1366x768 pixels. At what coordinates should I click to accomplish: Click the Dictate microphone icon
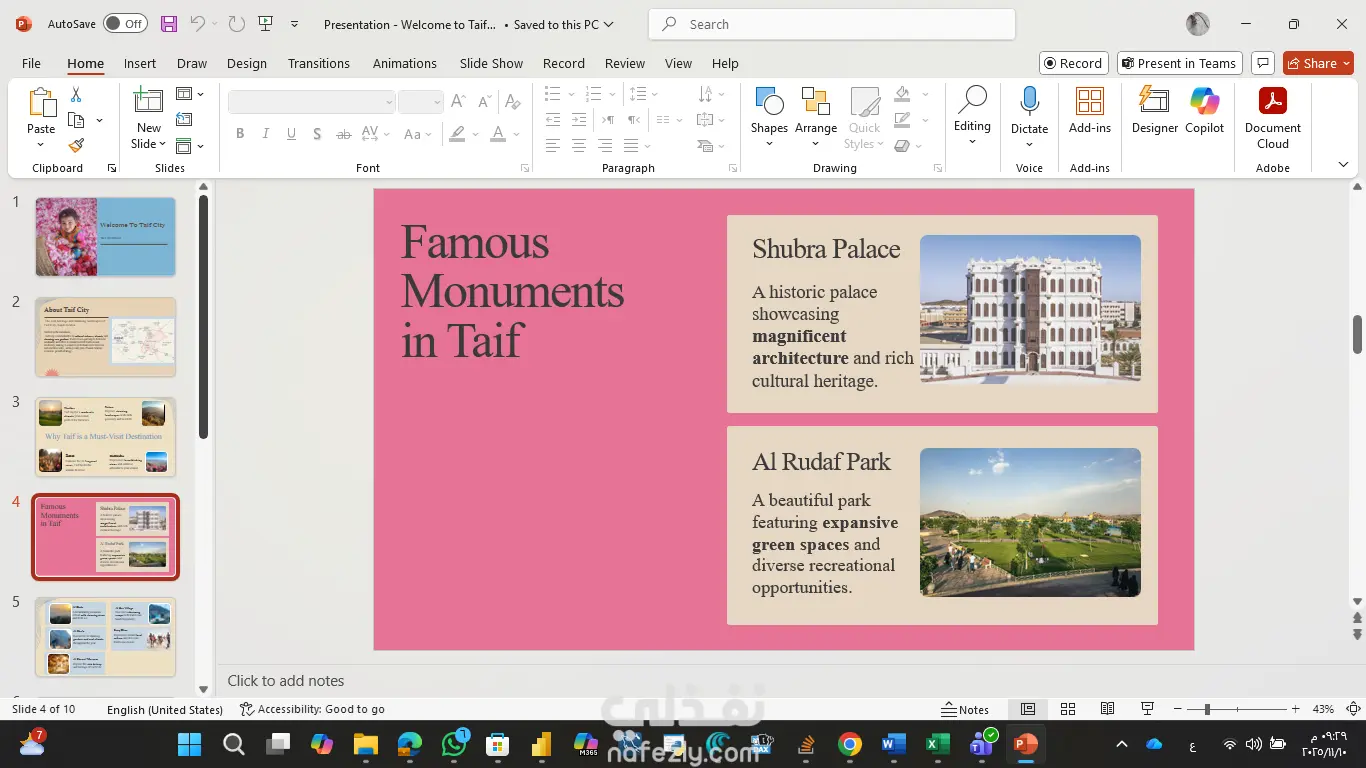point(1029,101)
